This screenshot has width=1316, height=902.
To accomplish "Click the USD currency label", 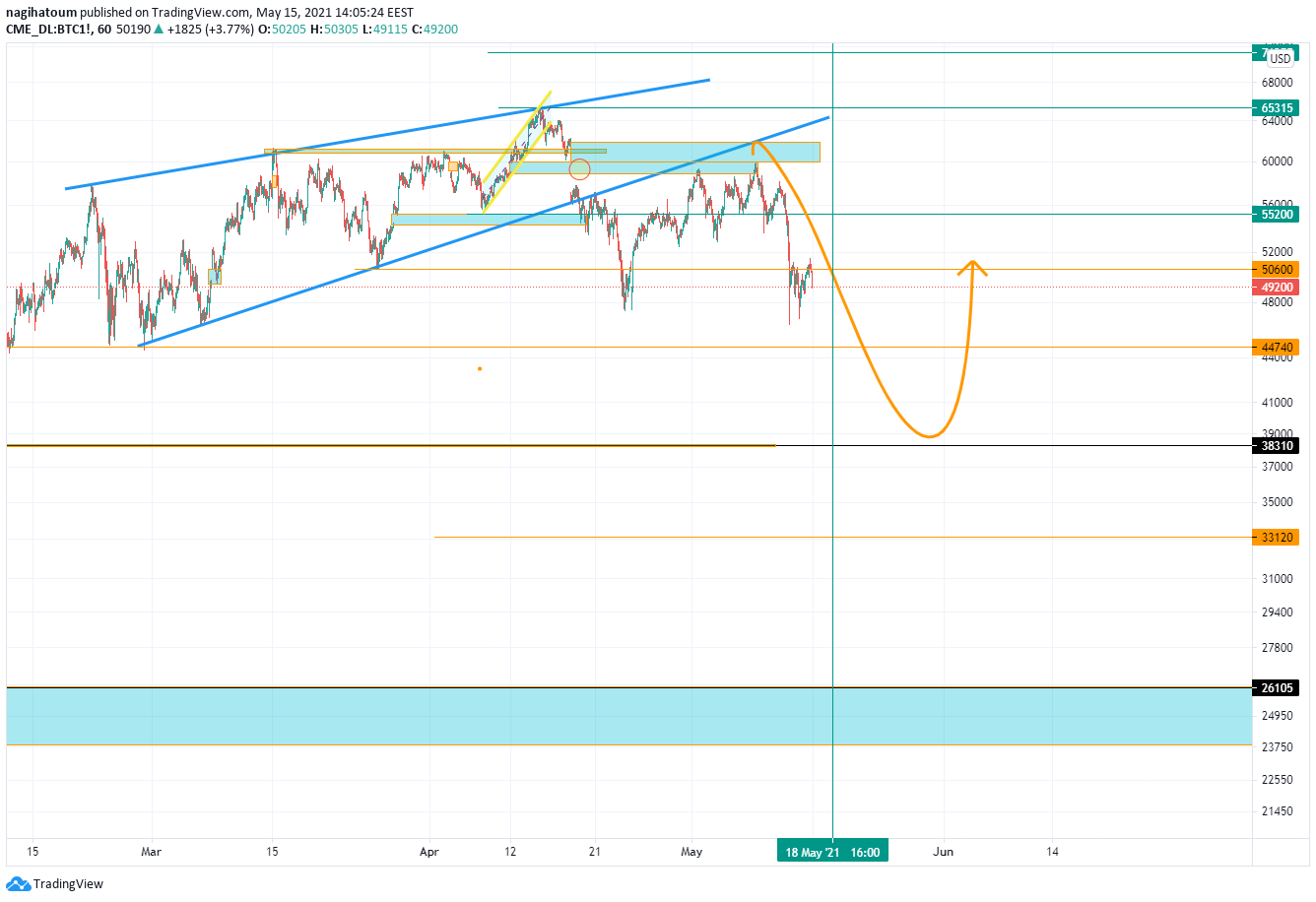I will tap(1281, 59).
